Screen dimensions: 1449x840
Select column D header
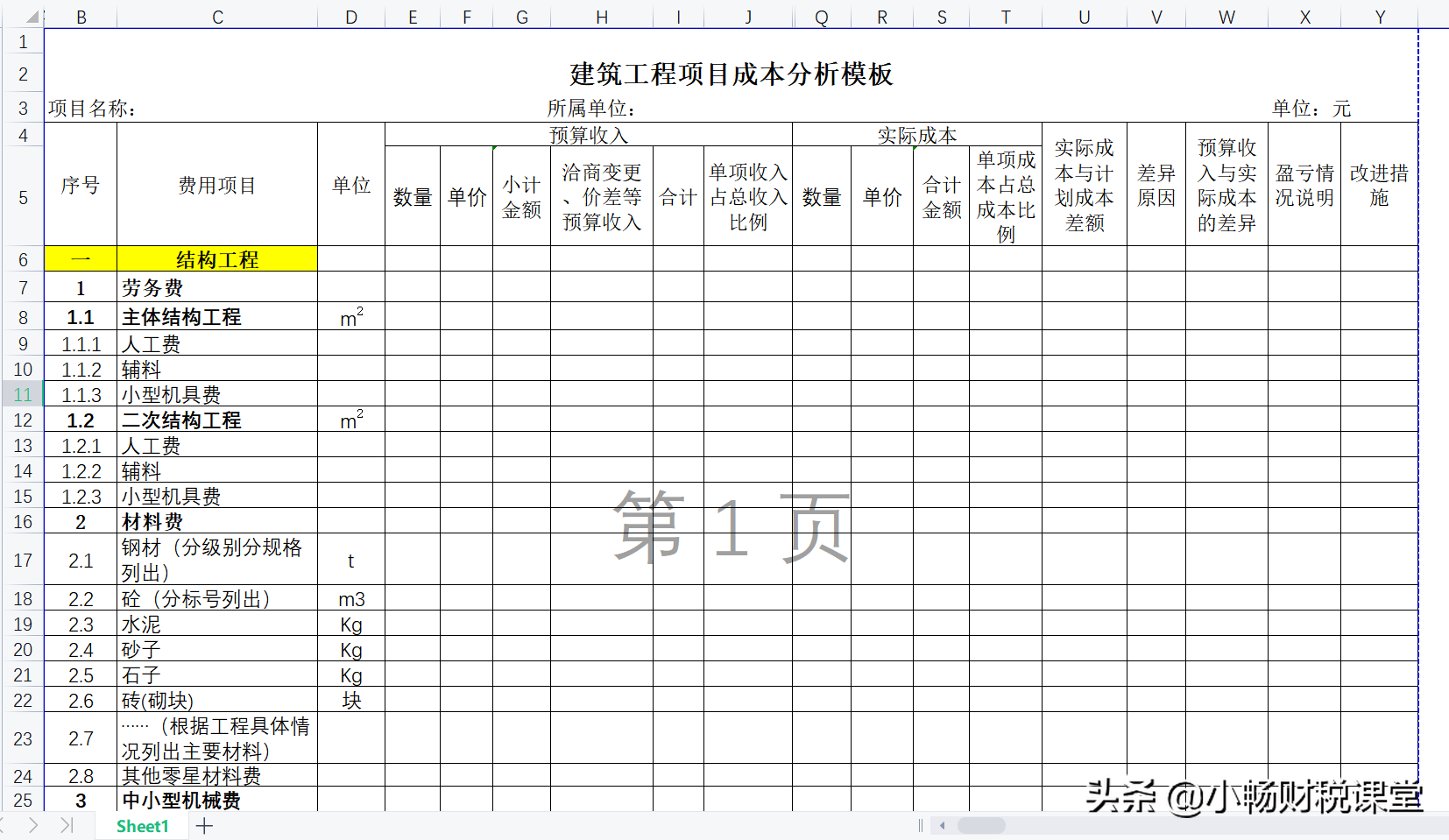[351, 16]
